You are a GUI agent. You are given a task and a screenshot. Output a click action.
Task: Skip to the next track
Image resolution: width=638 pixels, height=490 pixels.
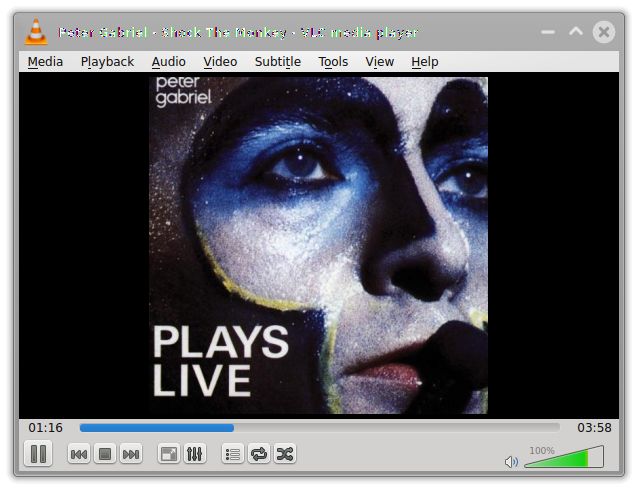131,454
